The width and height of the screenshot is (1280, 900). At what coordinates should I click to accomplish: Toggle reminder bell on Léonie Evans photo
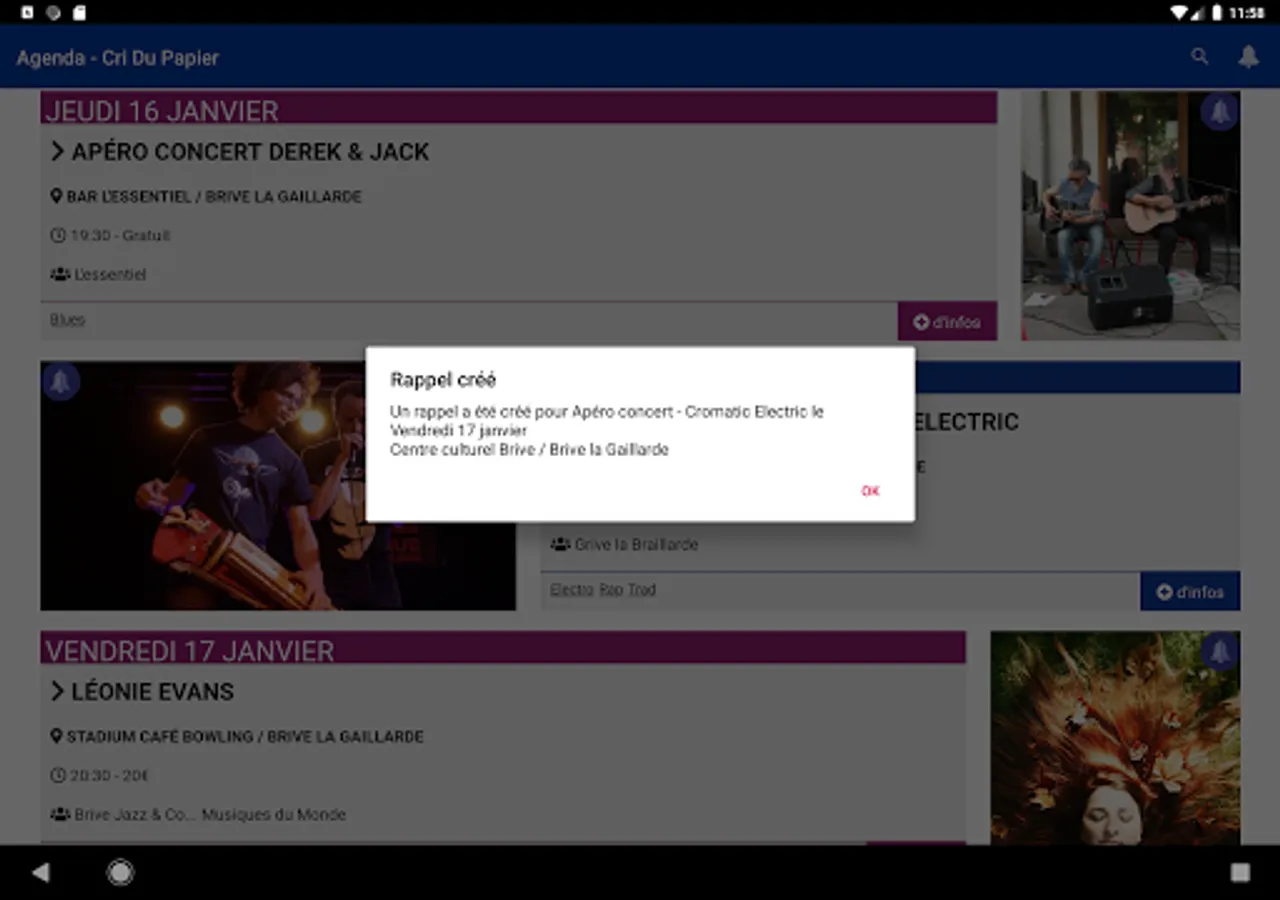coord(1219,652)
